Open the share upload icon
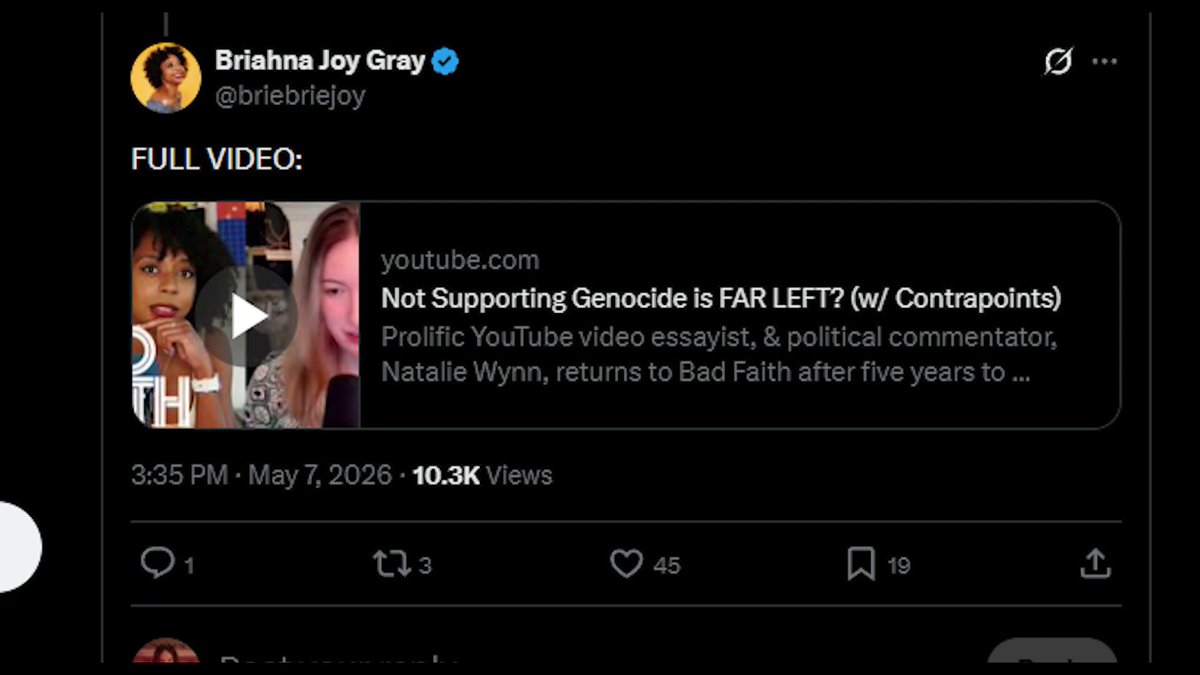 1096,563
